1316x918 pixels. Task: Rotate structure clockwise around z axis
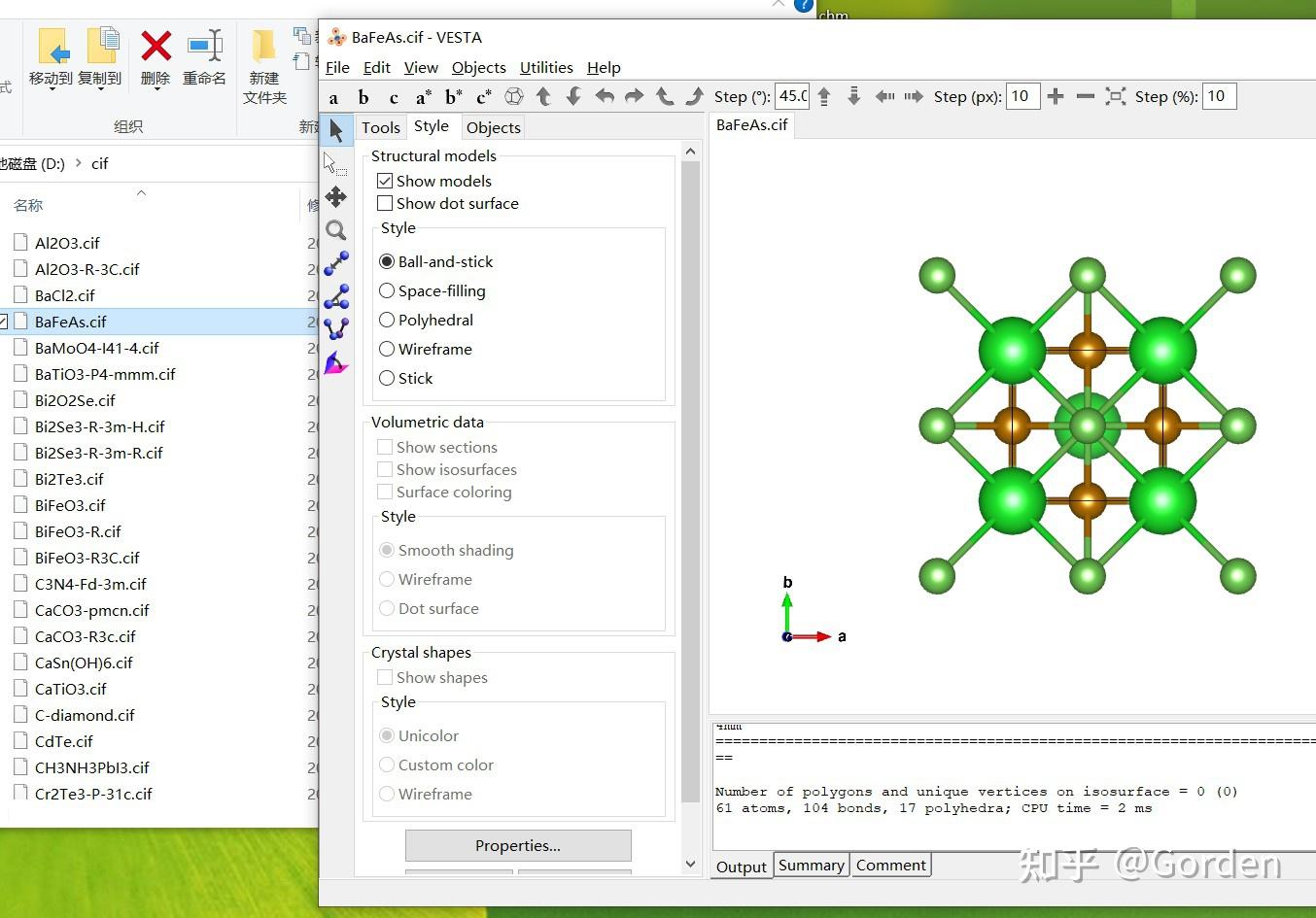694,96
